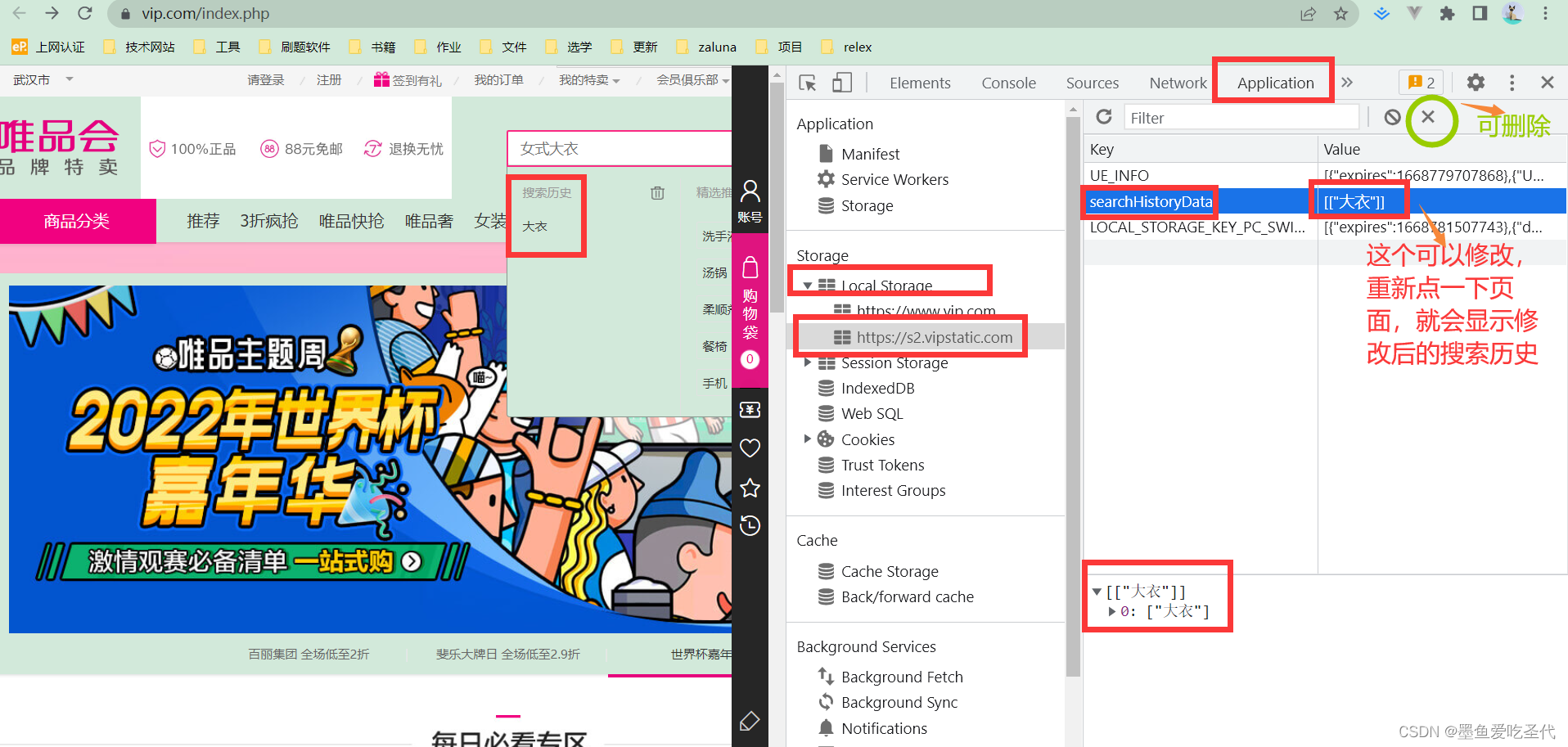Viewport: 1568px width, 747px height.
Task: Open the 购物袋 shopping bag sidebar
Action: click(x=750, y=312)
